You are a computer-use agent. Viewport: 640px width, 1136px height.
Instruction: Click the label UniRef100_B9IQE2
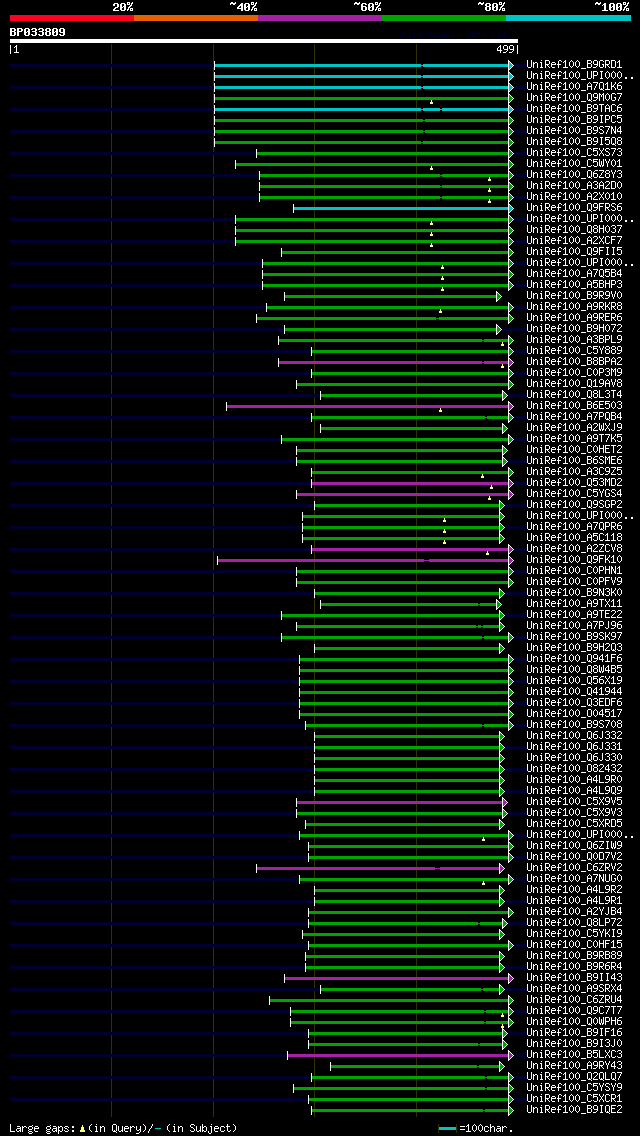(x=574, y=1109)
